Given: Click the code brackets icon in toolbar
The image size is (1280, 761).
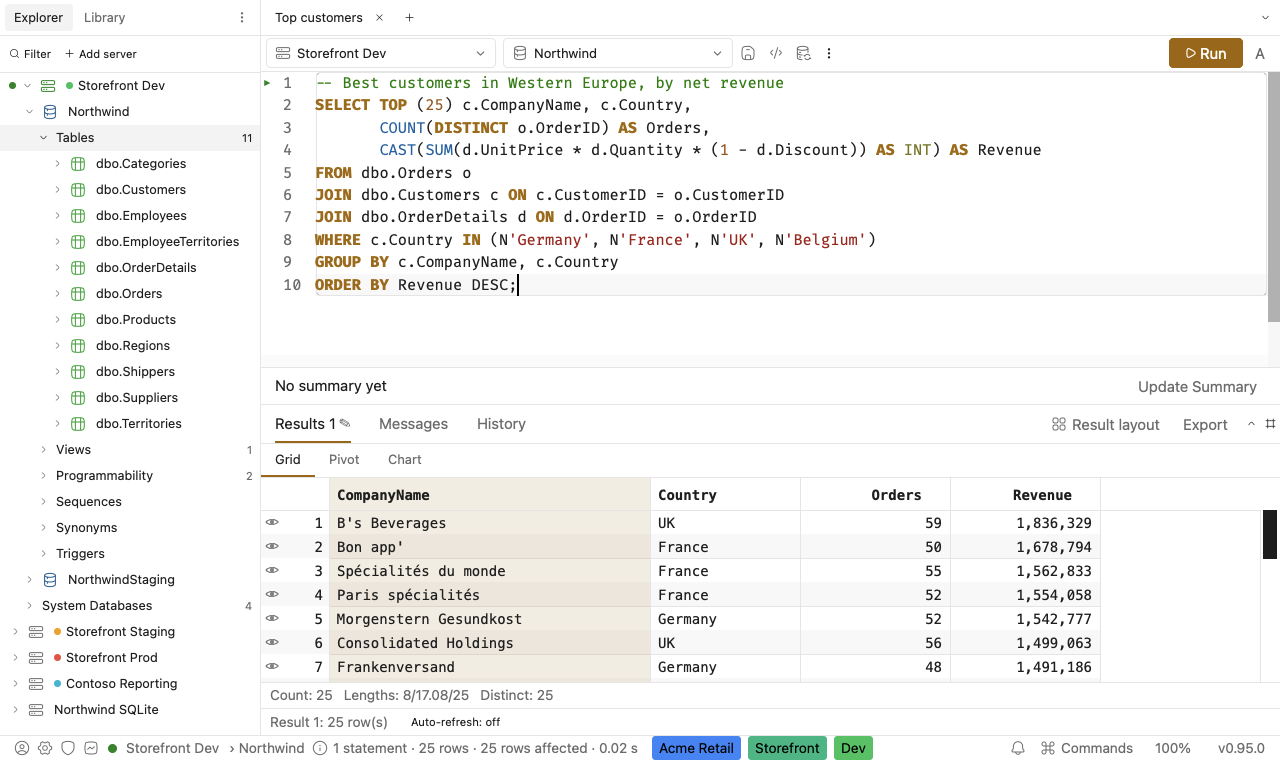Looking at the screenshot, I should click(x=775, y=53).
